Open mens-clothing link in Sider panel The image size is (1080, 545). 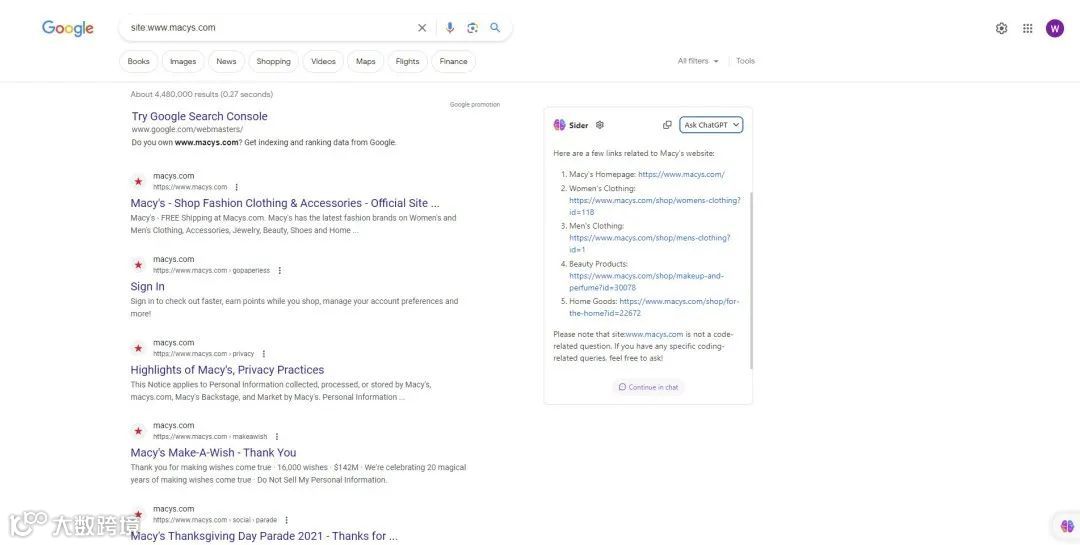pos(650,243)
